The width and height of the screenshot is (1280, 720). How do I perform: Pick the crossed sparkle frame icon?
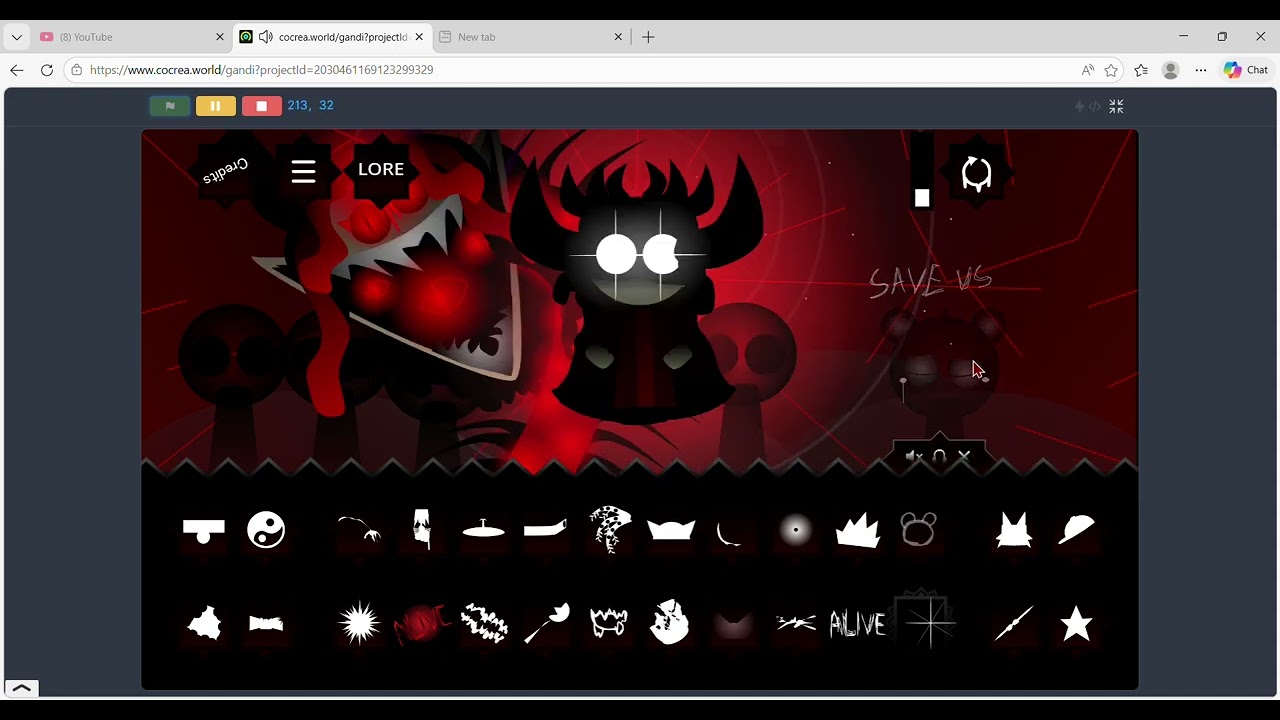point(930,620)
